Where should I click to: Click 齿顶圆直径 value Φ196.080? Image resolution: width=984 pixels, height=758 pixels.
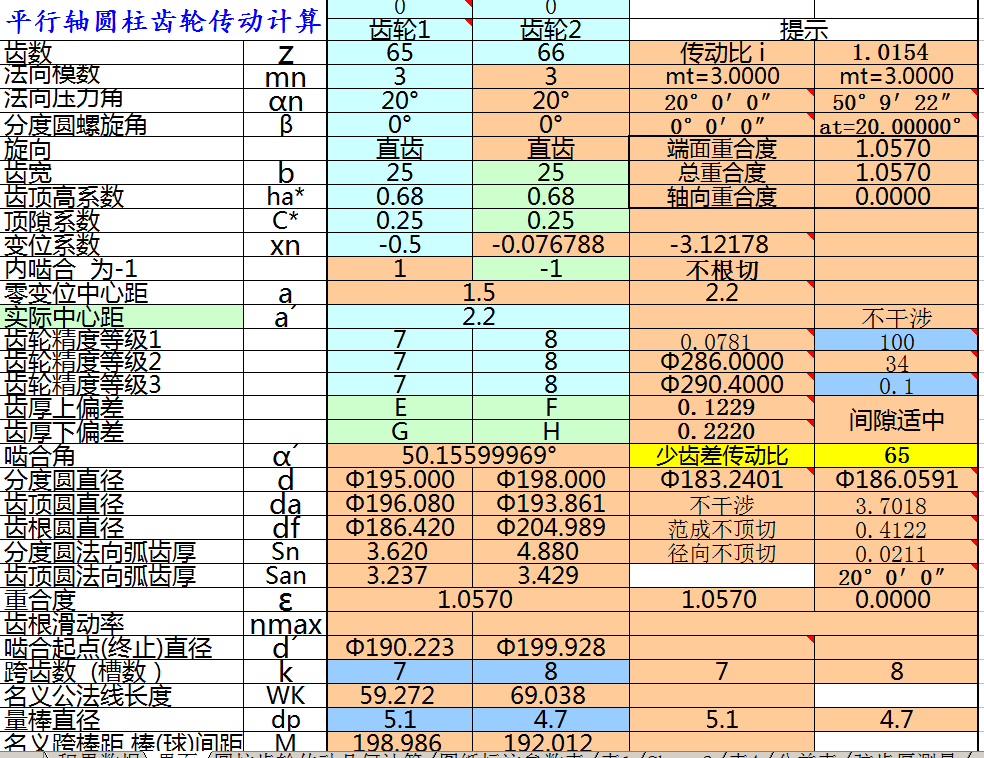400,503
